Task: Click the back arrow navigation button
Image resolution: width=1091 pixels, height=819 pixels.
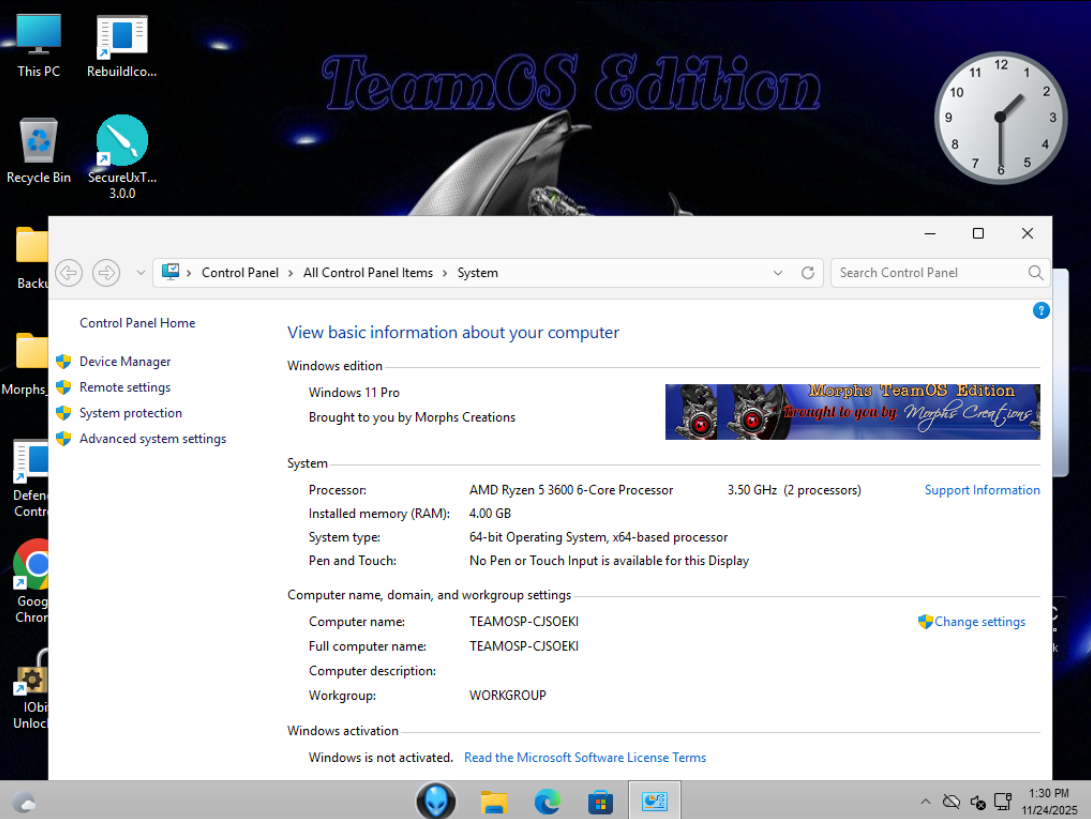Action: 68,273
